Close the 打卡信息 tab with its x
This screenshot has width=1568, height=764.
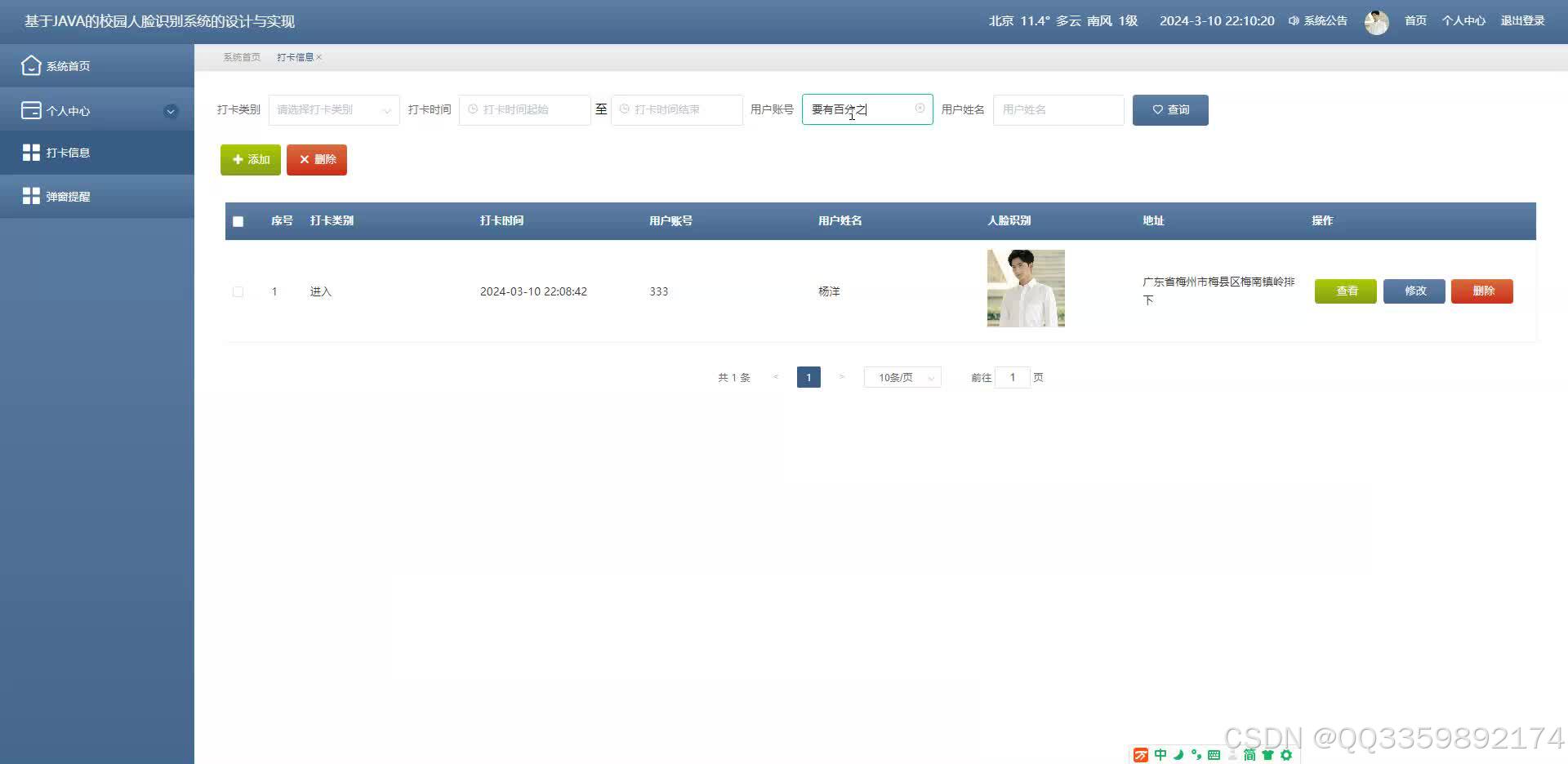[319, 57]
